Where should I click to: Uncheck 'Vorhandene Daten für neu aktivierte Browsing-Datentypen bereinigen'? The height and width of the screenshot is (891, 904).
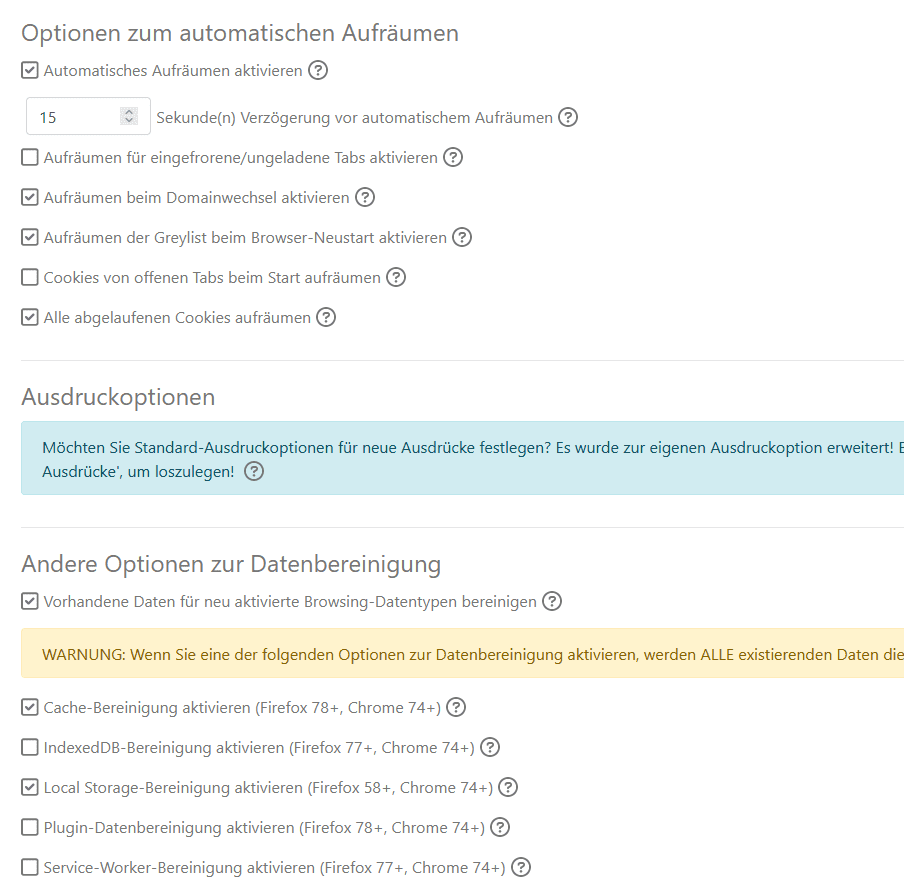[29, 601]
